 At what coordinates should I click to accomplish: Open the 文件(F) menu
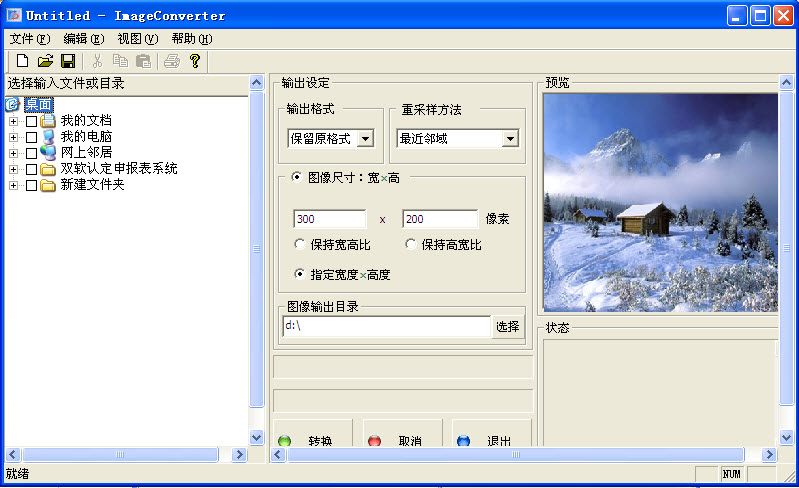[30, 39]
